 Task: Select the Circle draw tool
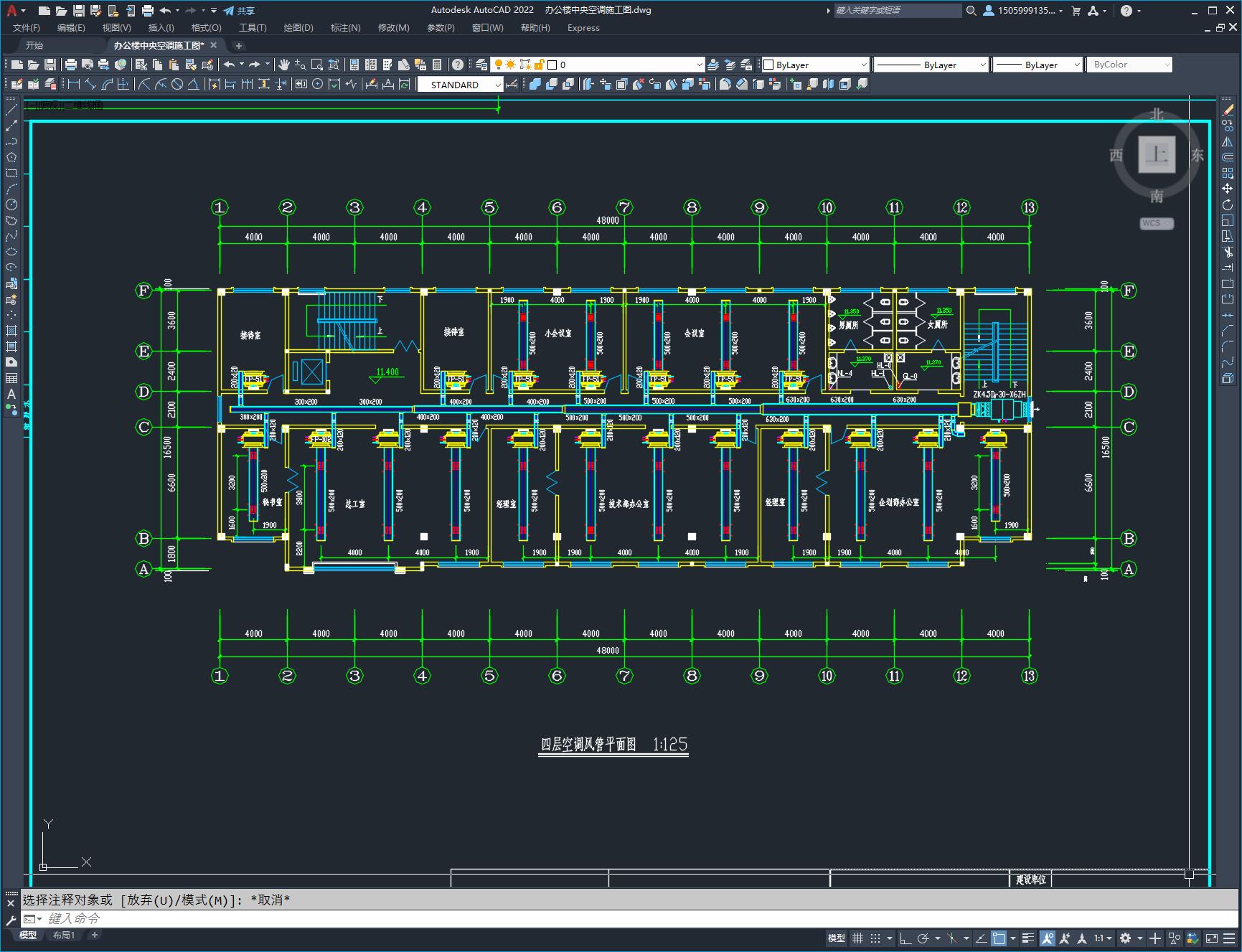11,204
